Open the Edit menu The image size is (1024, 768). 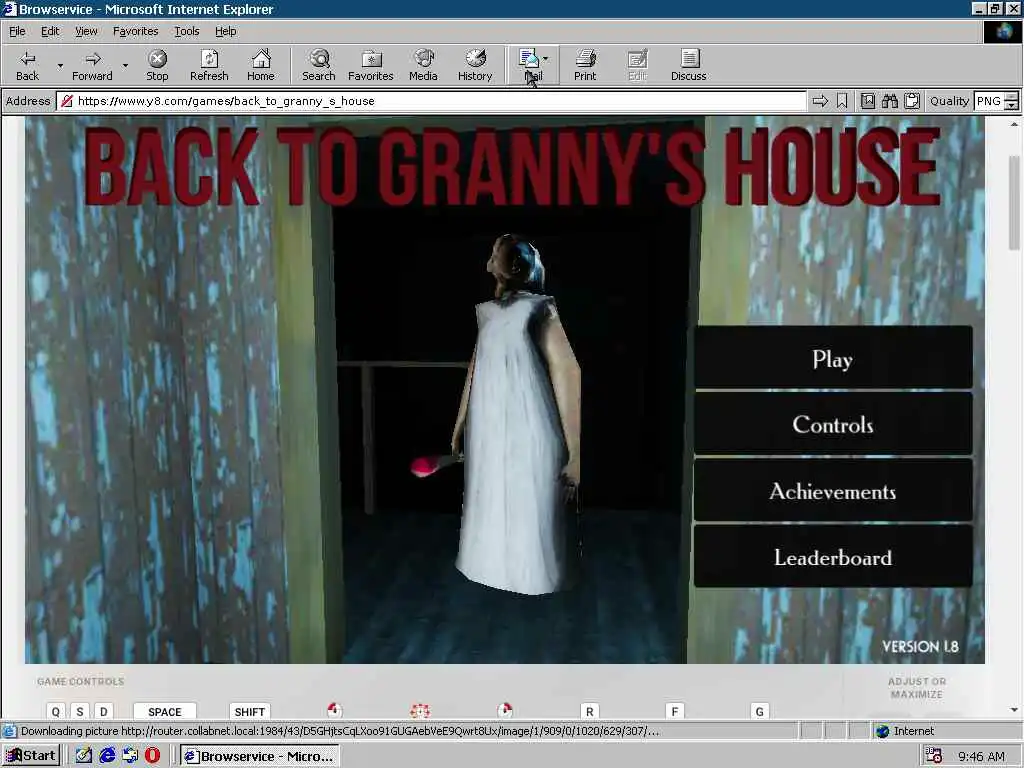coord(50,31)
